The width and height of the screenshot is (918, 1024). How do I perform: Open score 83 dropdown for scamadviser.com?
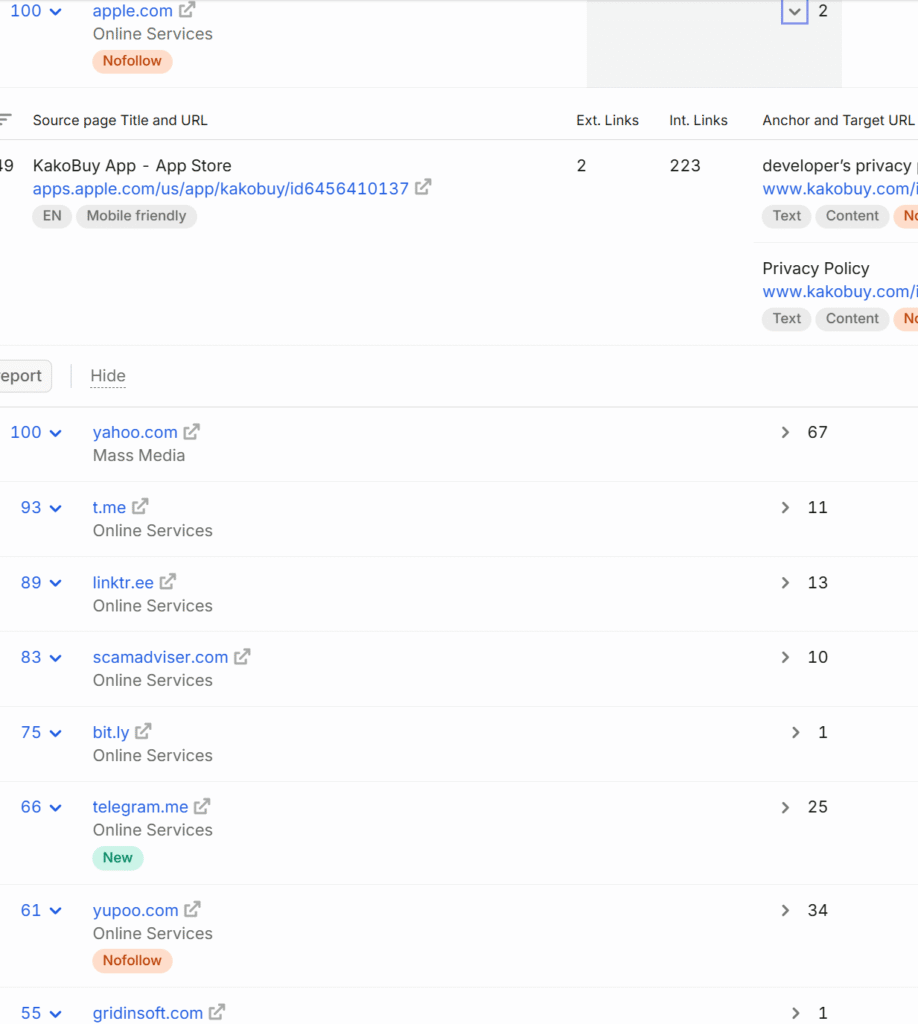[x=55, y=658]
